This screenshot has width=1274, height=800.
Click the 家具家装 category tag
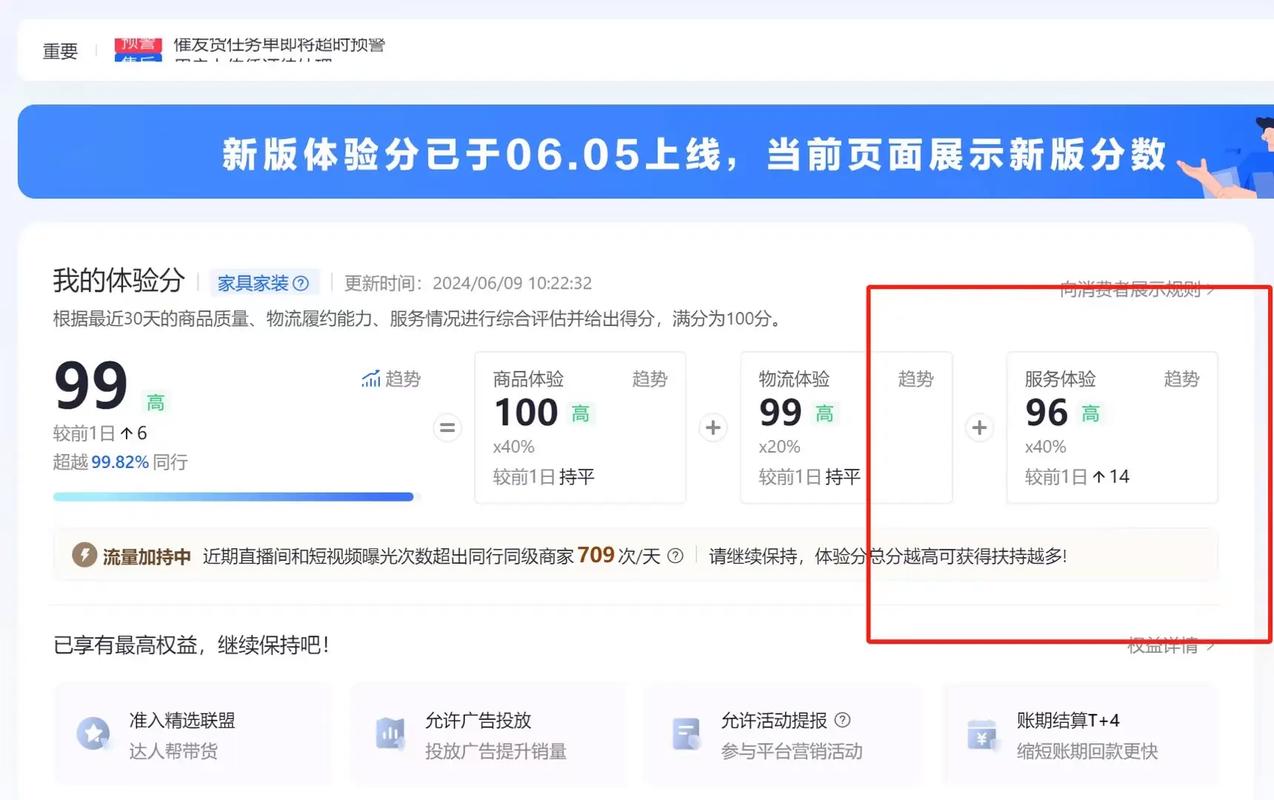click(253, 283)
